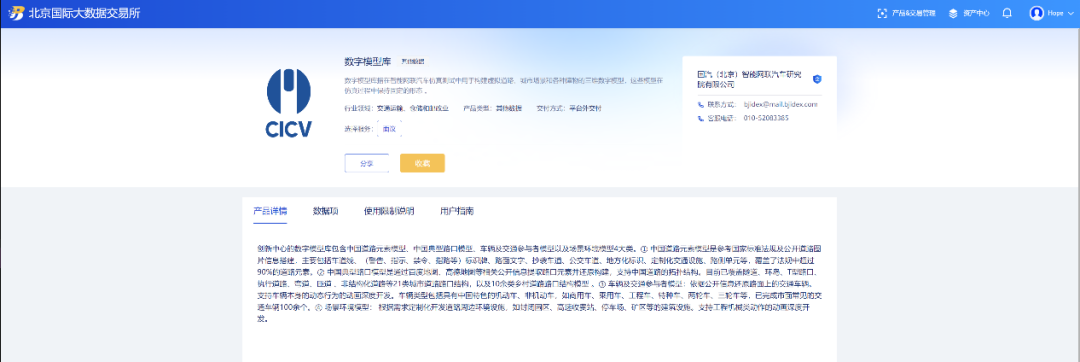Image resolution: width=1080 pixels, height=362 pixels.
Task: Switch to the 产品详情 tab
Action: coord(270,211)
